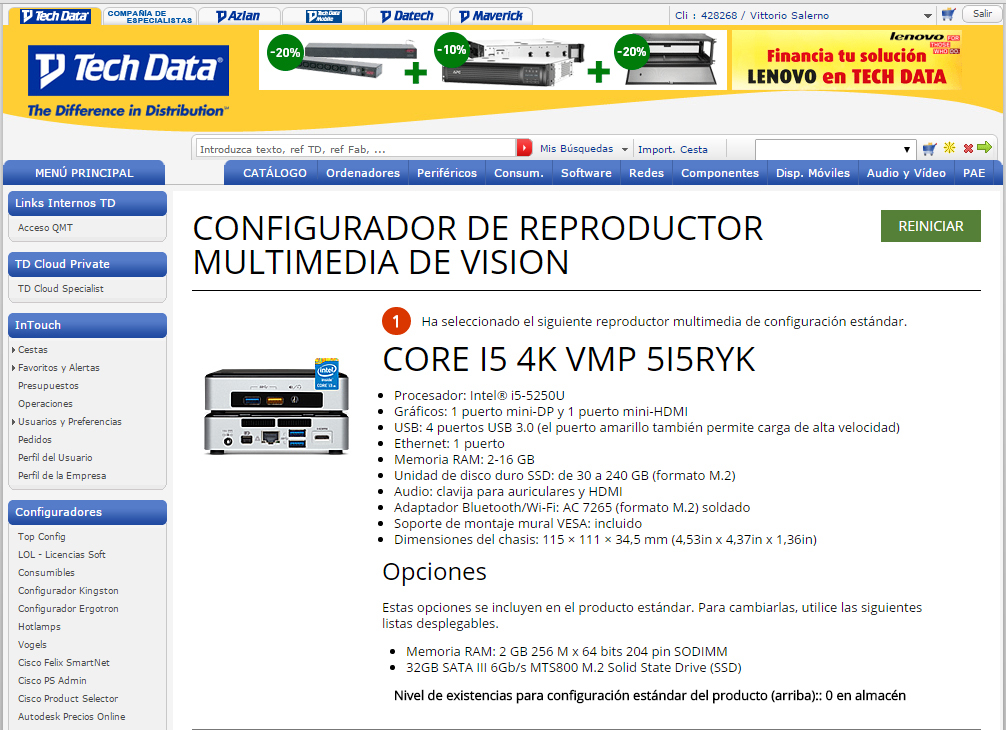This screenshot has width=1006, height=730.
Task: Click the red search arrow button
Action: pos(525,149)
